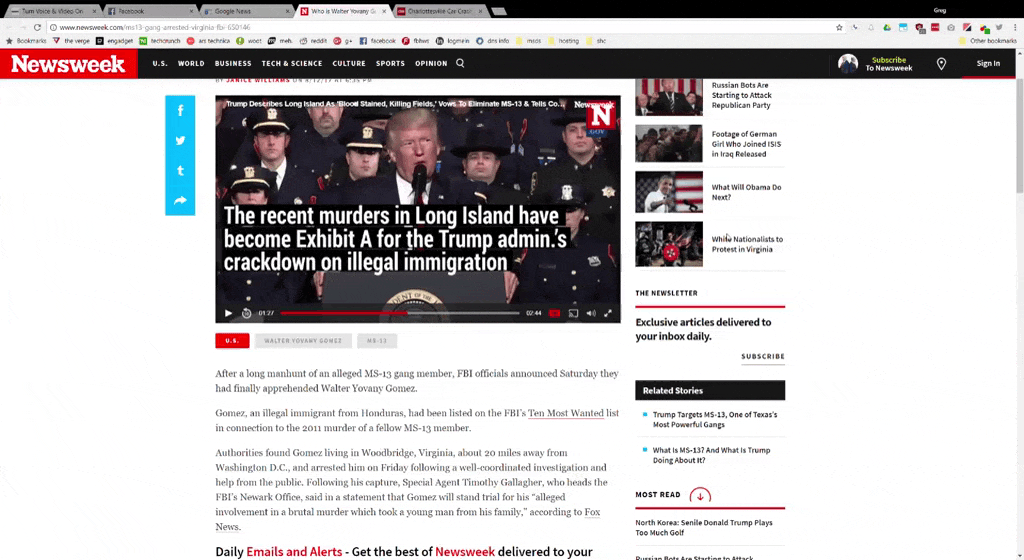Open the 'What Will Obama Do Next?' thumbnail
This screenshot has height=560, width=1024.
(669, 192)
